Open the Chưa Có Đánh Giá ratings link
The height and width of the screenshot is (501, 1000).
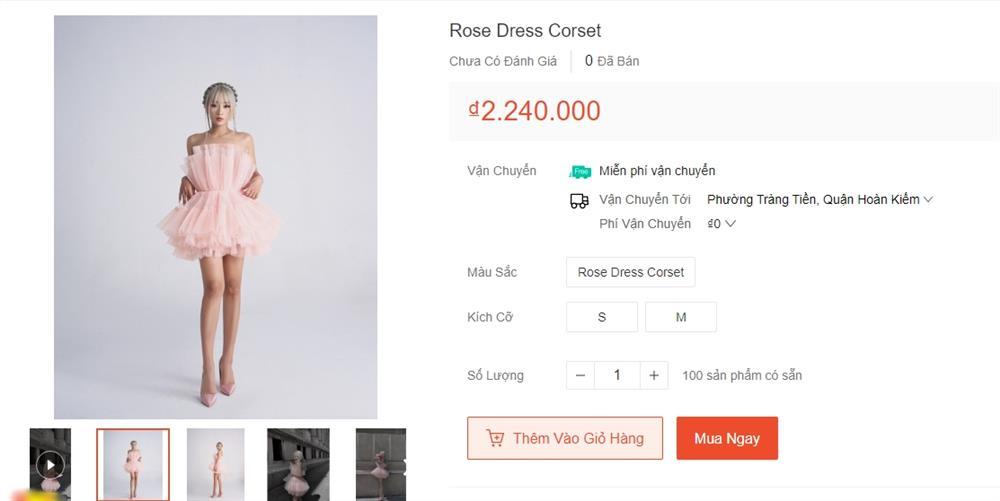click(503, 61)
